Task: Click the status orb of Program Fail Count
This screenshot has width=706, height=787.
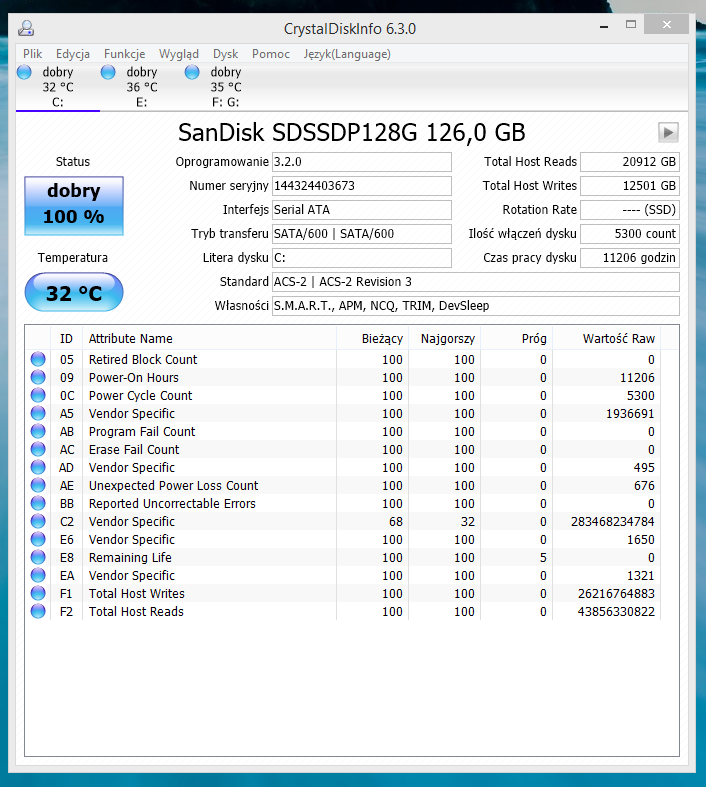Action: click(x=38, y=432)
